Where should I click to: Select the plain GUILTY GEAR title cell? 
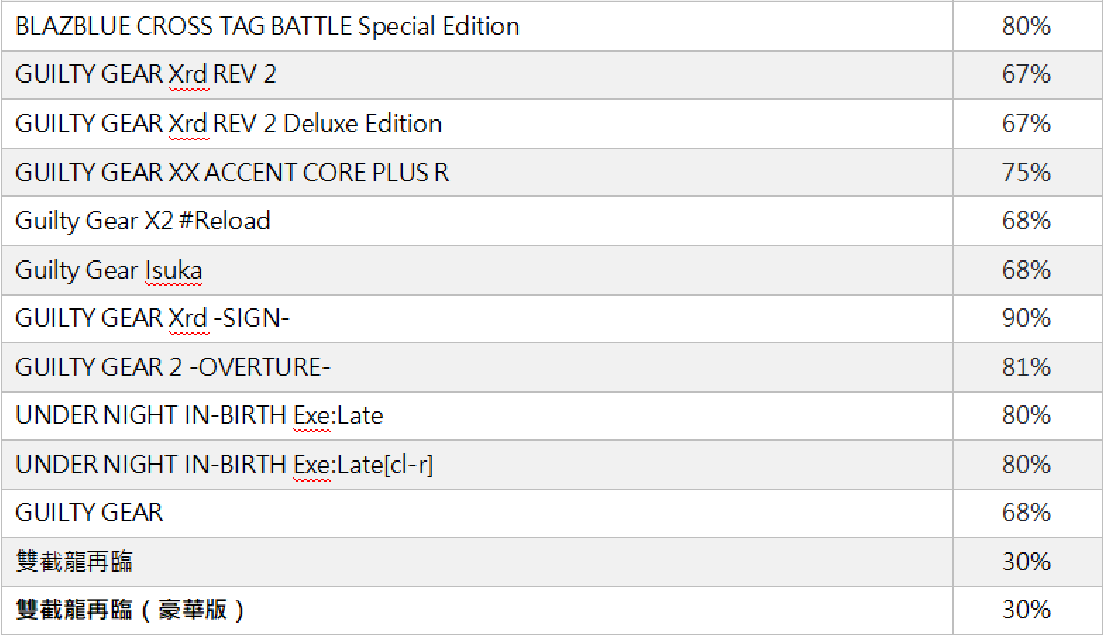pos(89,513)
